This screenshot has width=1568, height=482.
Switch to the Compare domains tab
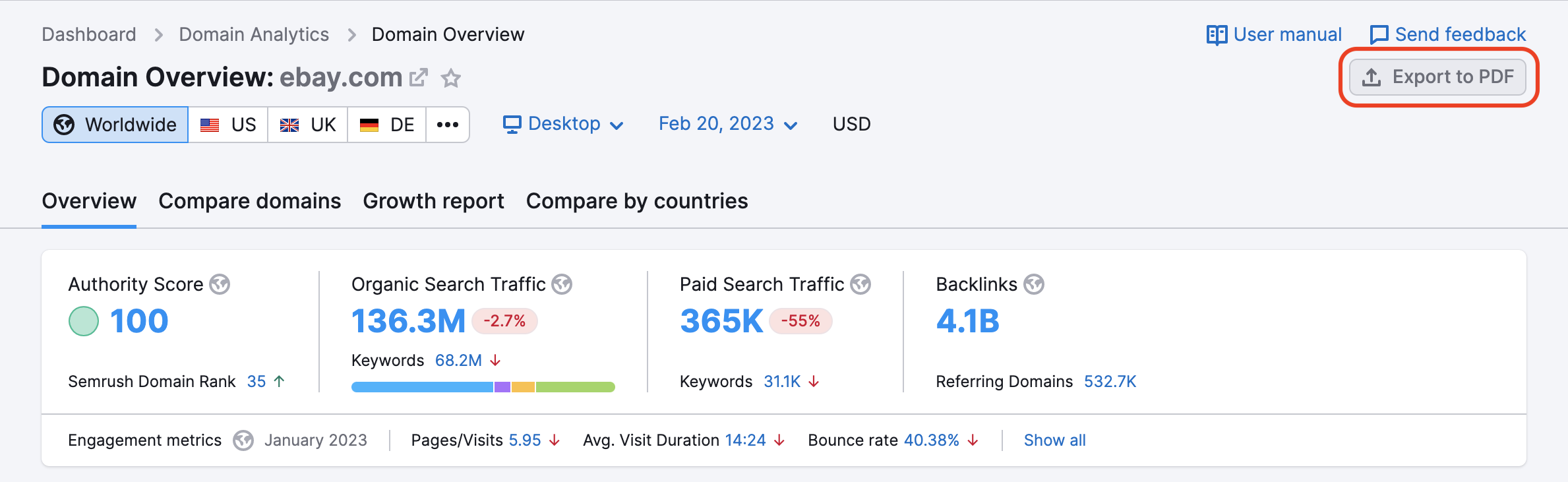click(x=250, y=201)
